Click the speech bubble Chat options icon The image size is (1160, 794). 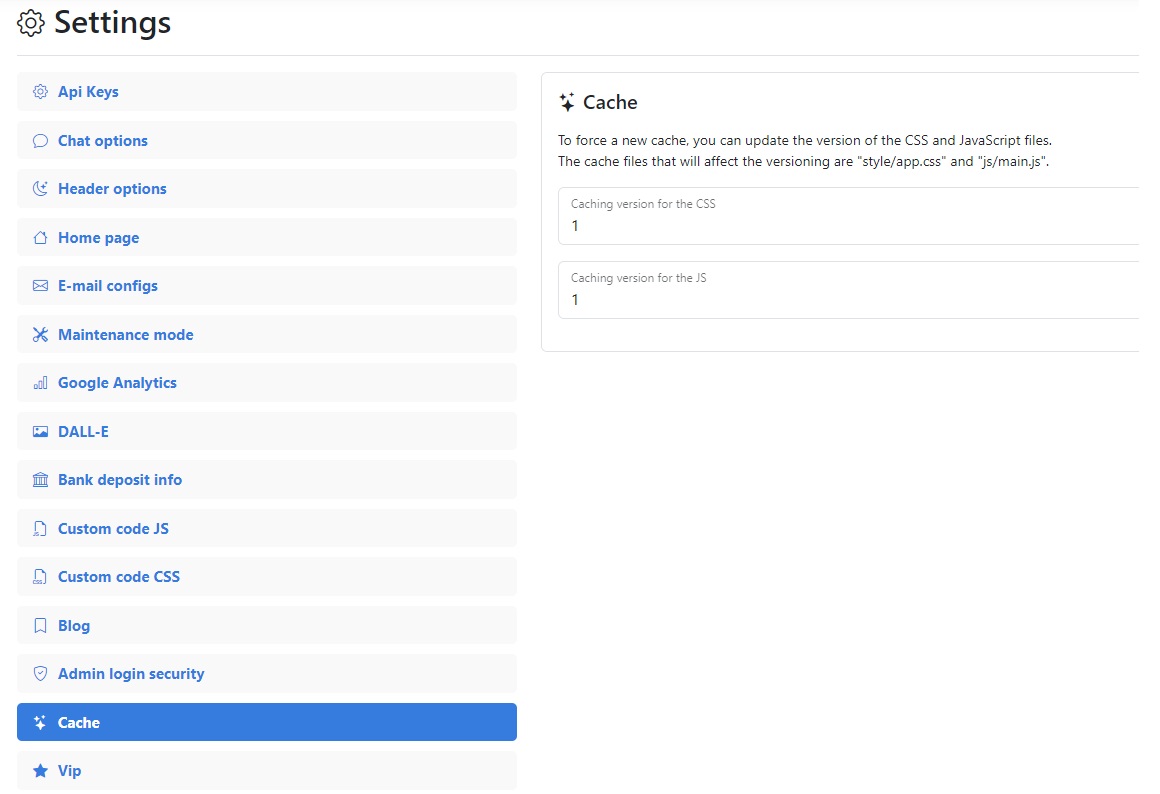point(40,141)
